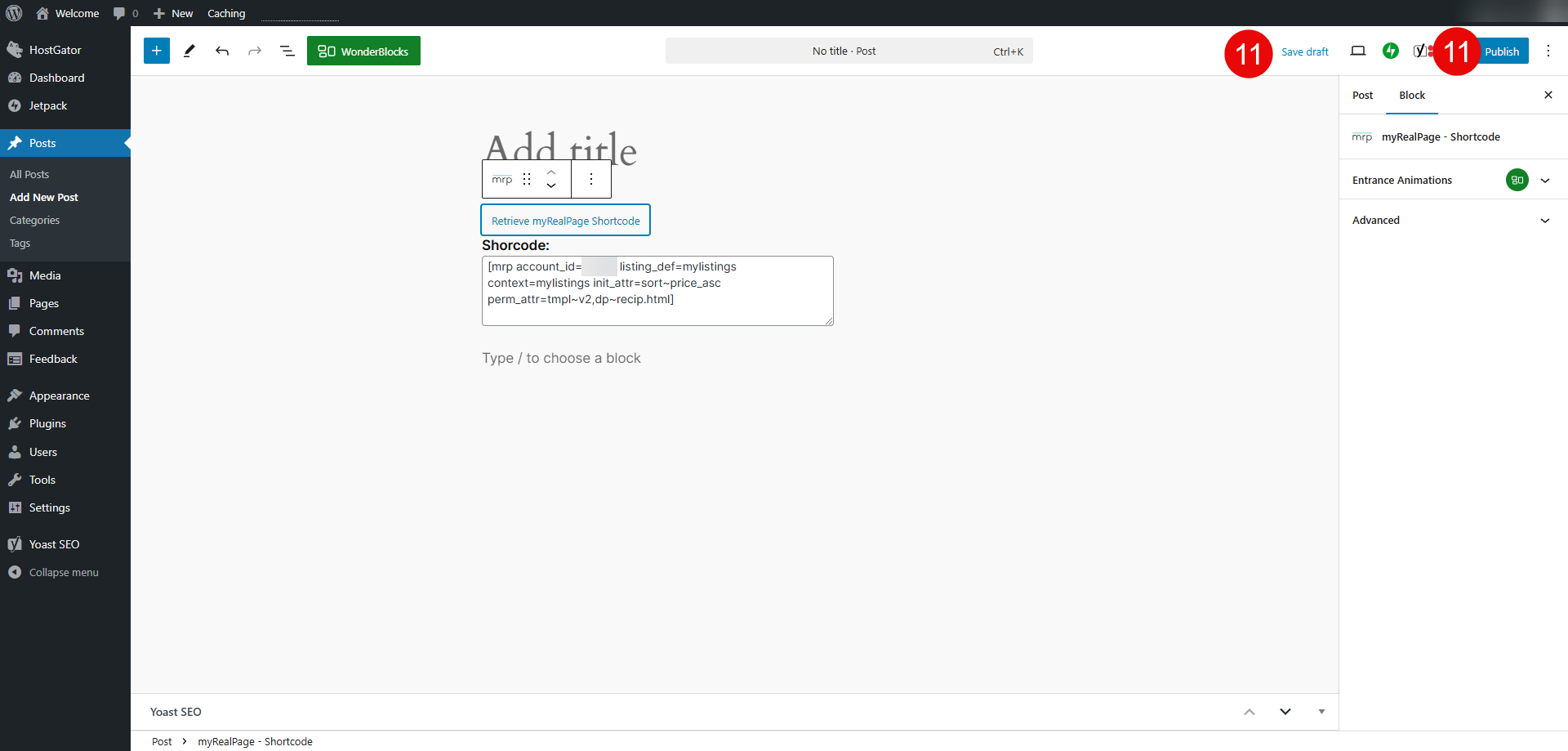Select myRealPage - Shortcode in breadcrumb
The width and height of the screenshot is (1568, 751).
pyautogui.click(x=255, y=741)
